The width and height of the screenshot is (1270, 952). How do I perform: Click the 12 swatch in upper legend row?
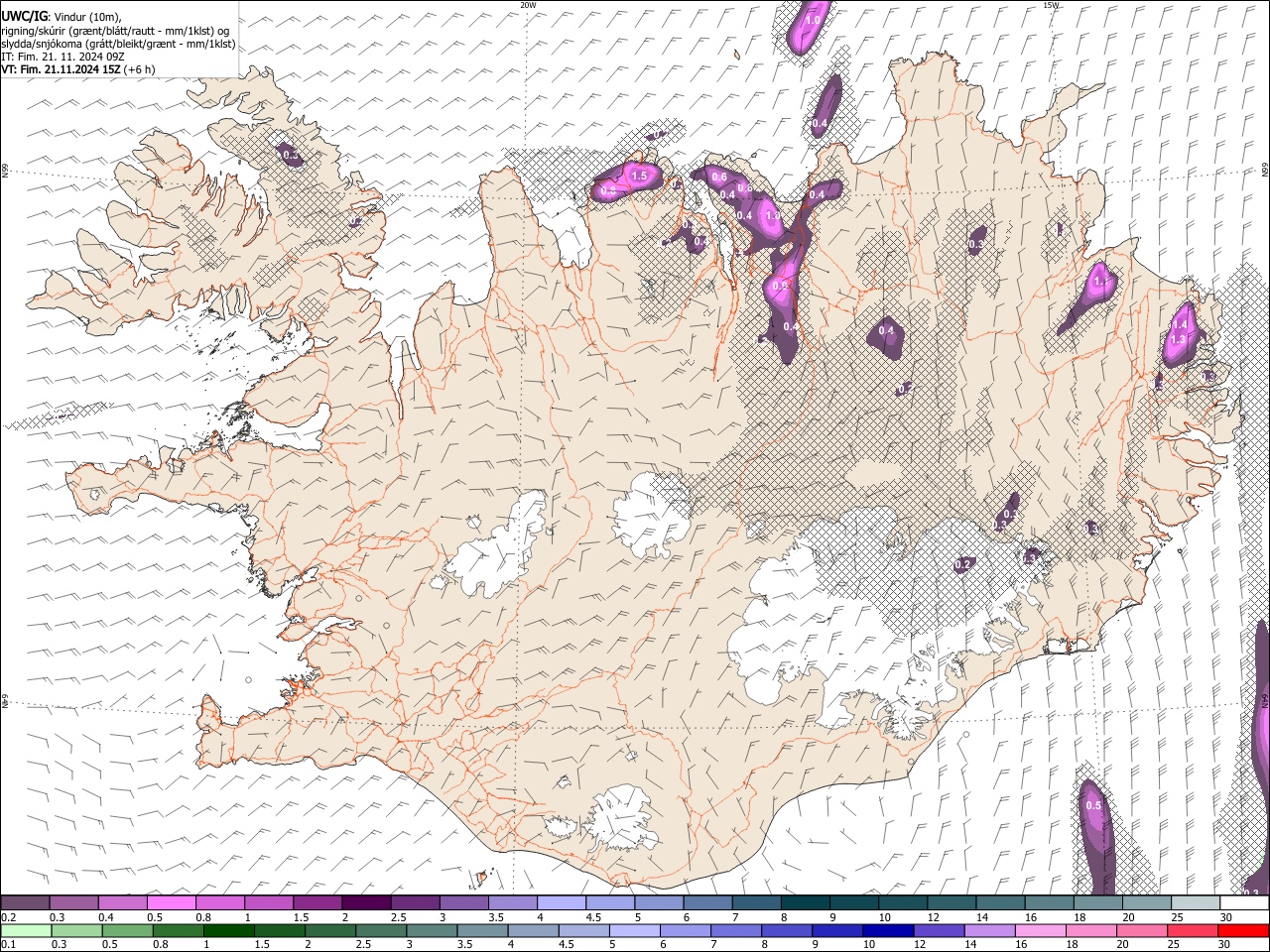tap(952, 902)
